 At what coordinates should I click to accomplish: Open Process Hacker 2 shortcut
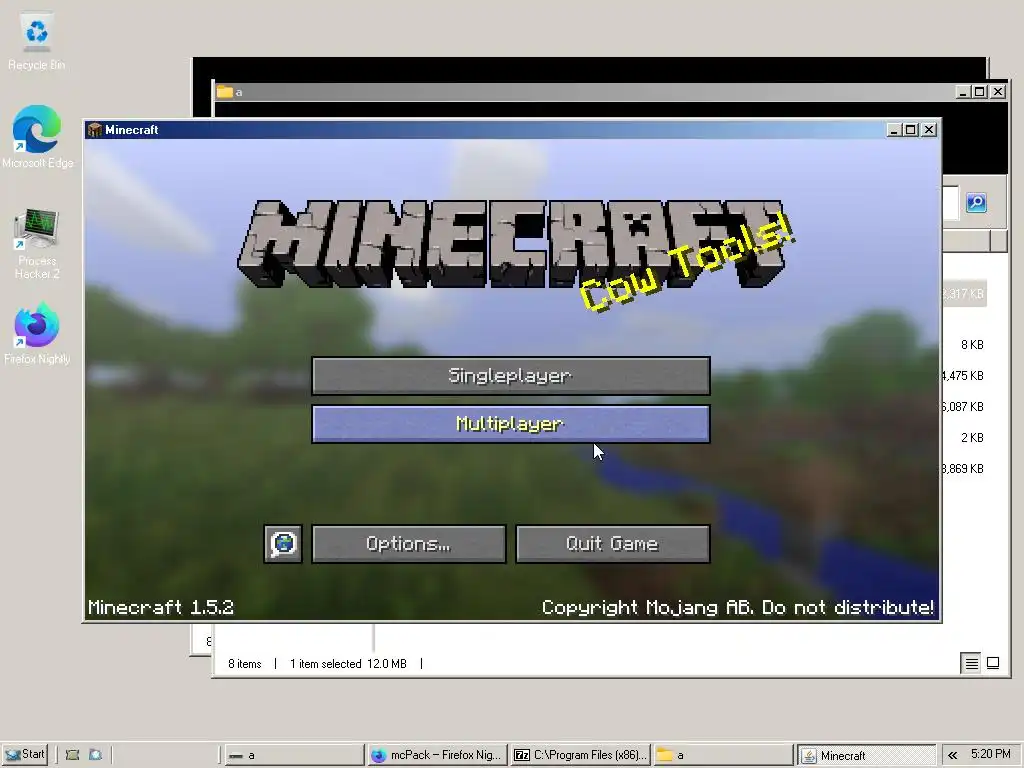(x=37, y=244)
